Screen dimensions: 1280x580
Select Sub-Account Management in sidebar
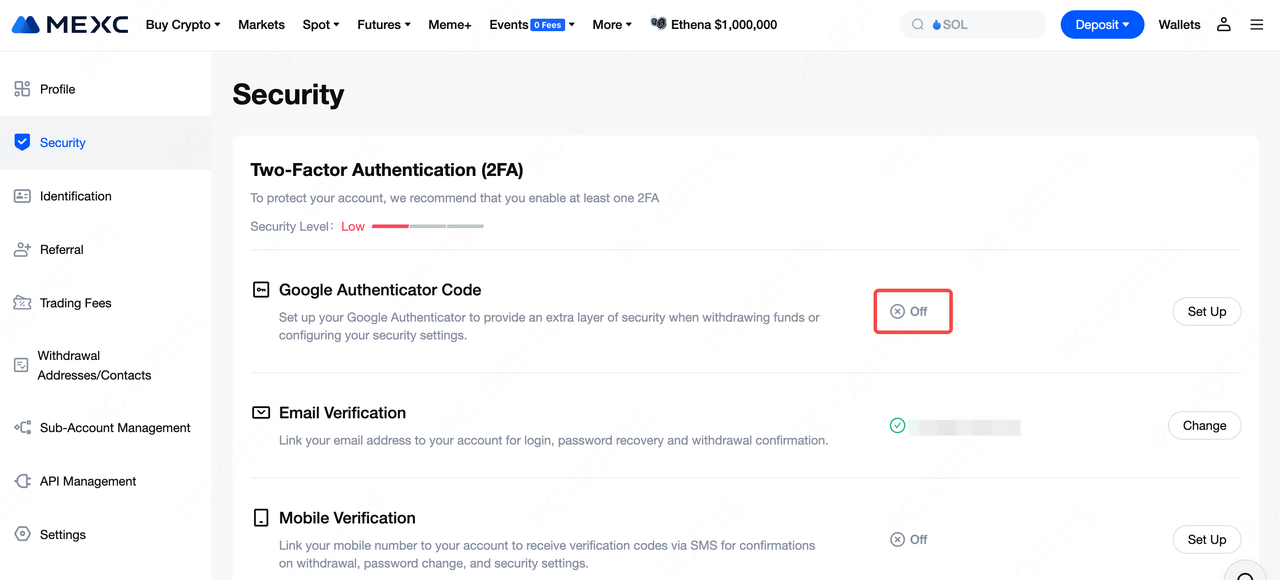pos(115,428)
